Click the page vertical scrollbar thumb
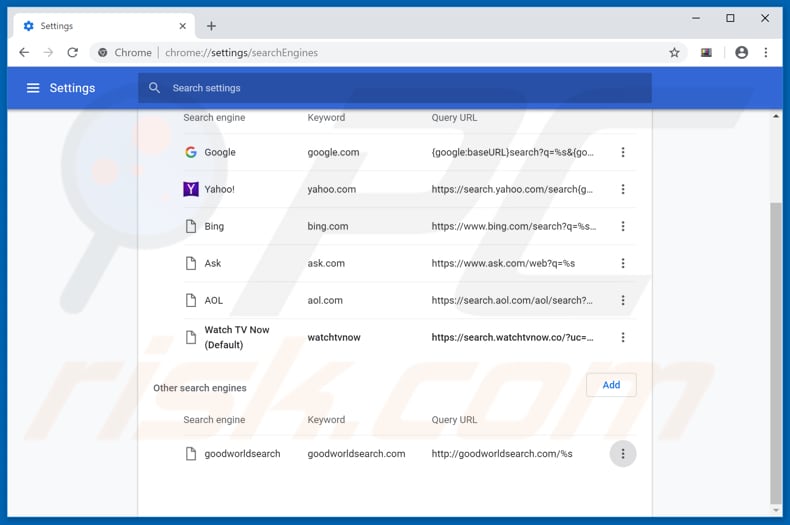790x525 pixels. 776,353
